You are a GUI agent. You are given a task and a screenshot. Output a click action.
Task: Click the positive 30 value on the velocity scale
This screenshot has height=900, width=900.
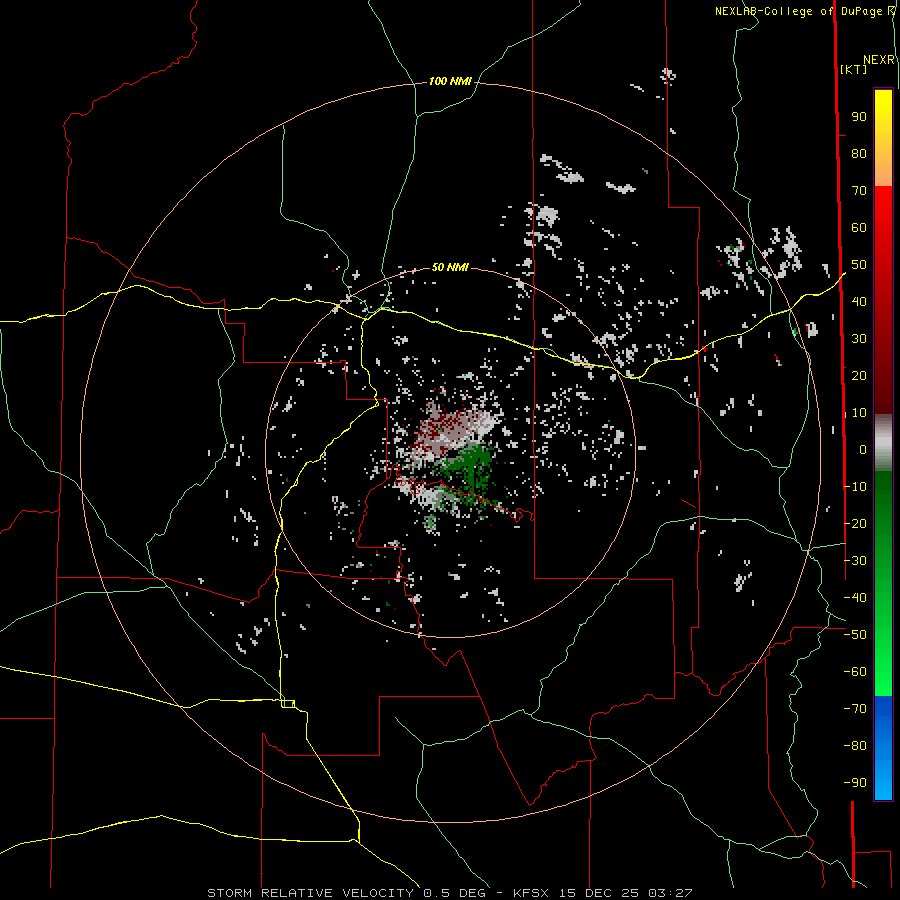click(x=859, y=339)
